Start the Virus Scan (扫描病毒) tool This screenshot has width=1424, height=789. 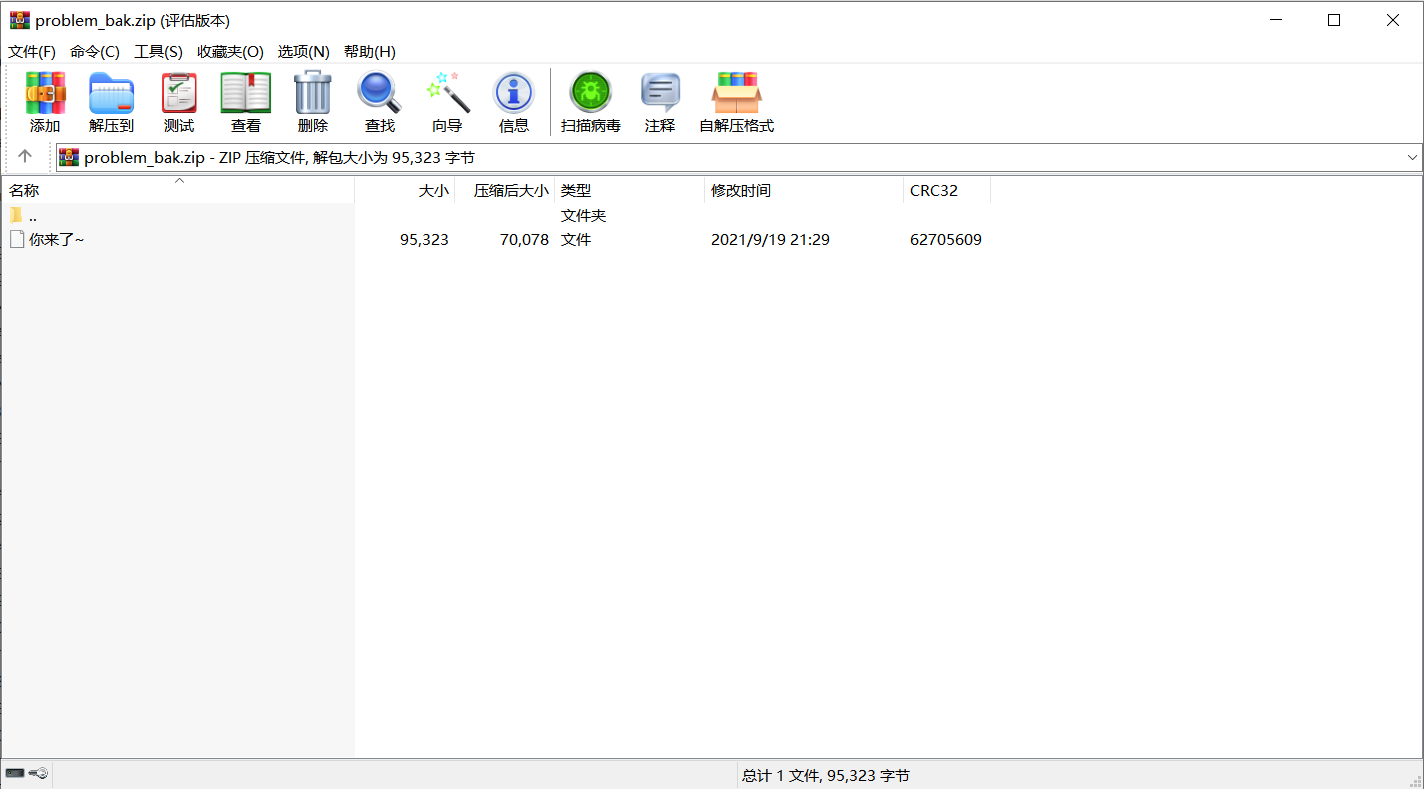tap(590, 102)
